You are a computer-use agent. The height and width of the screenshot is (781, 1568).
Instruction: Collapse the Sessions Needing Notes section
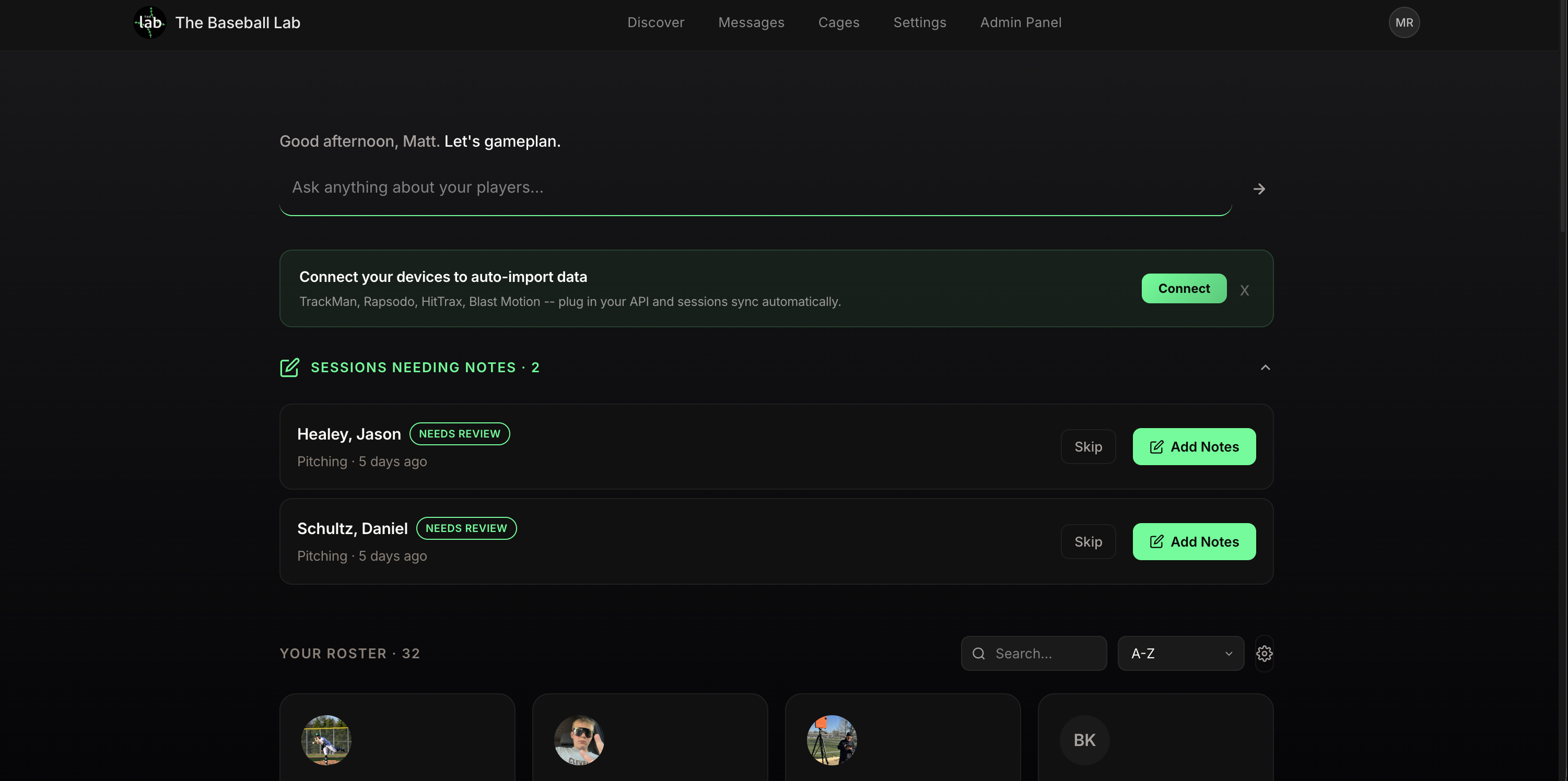pyautogui.click(x=1266, y=368)
